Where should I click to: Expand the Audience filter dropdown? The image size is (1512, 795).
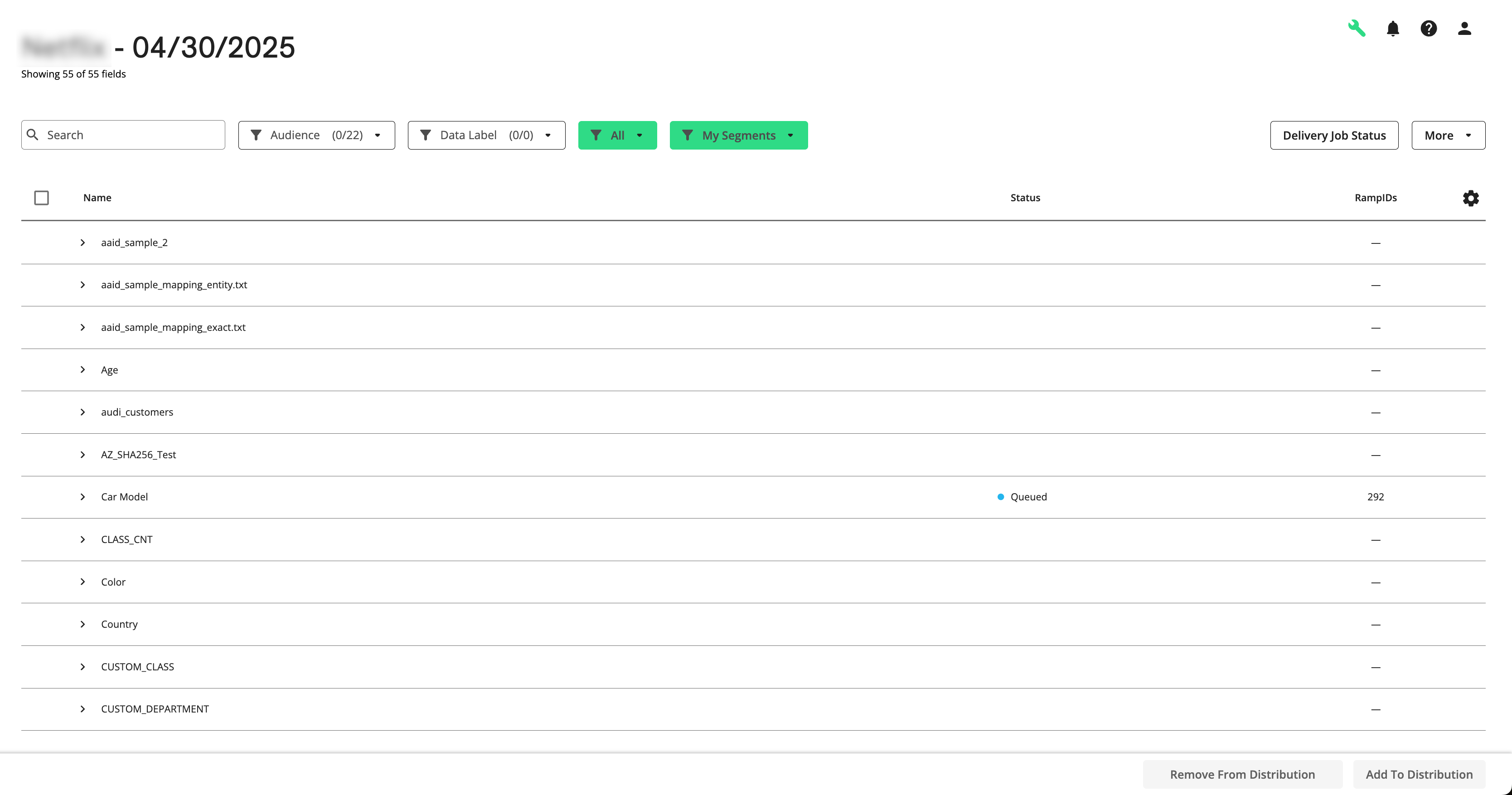pos(378,135)
